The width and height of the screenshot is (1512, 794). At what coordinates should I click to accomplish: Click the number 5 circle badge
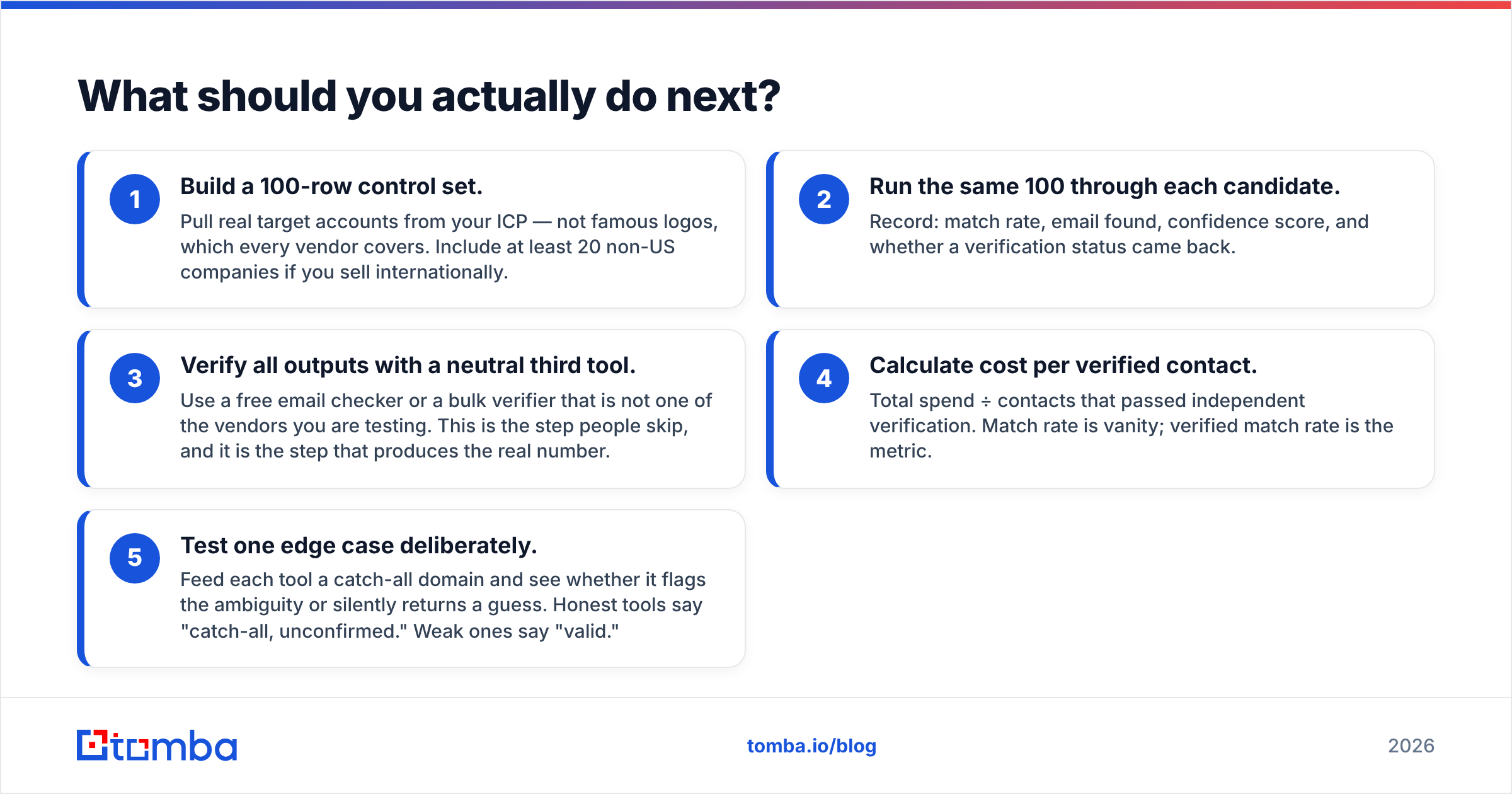[135, 558]
